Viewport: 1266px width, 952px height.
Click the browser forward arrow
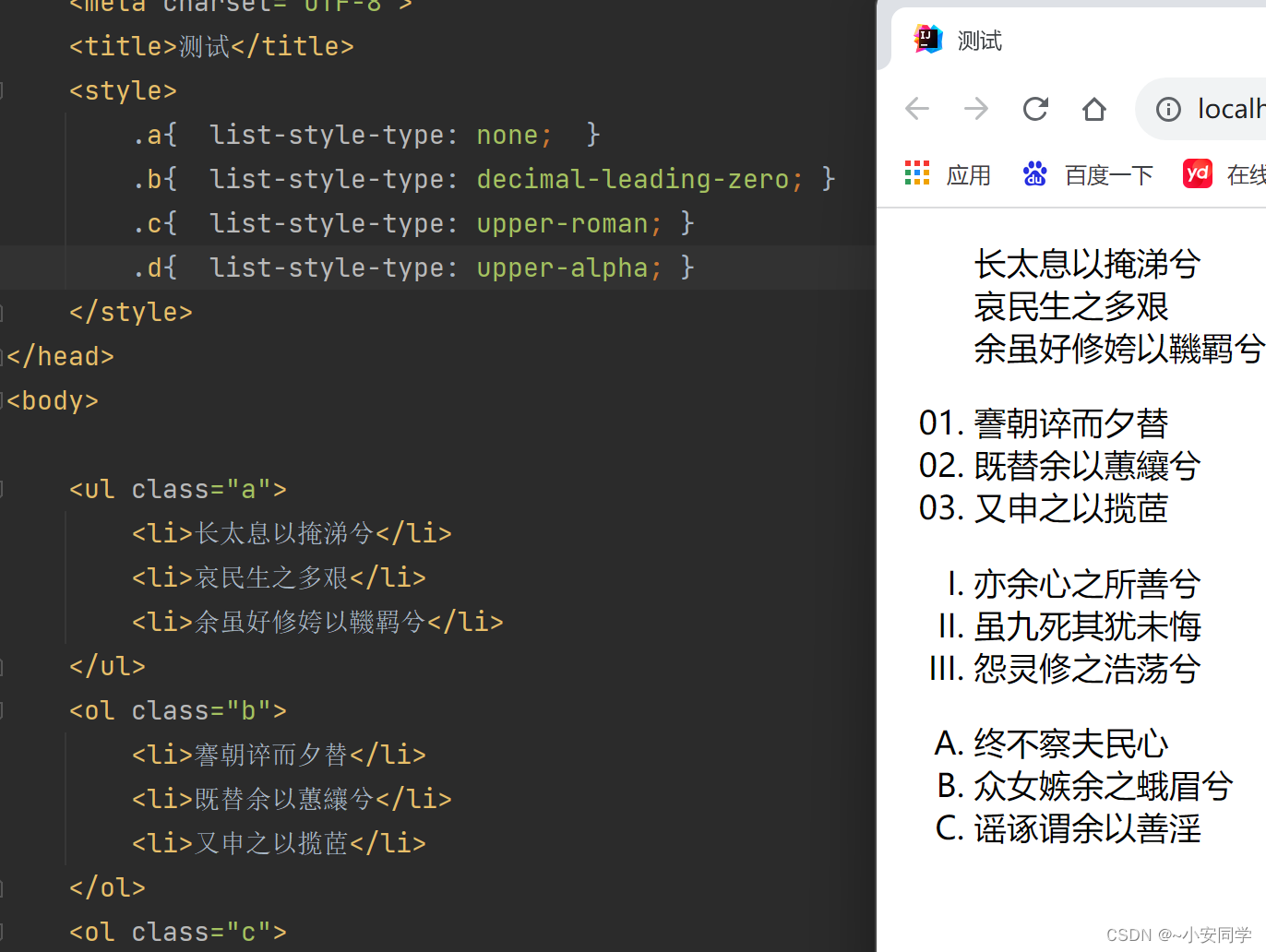point(976,109)
